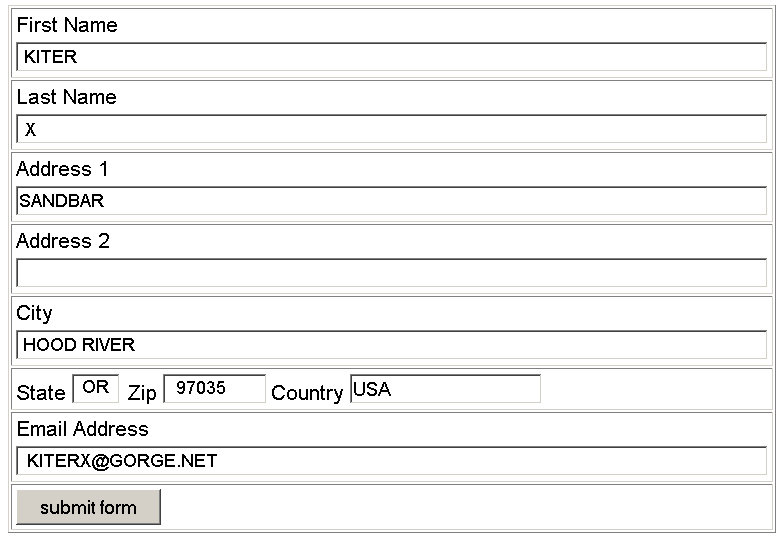Select the Address 1 field containing SANDBAR

coord(391,201)
